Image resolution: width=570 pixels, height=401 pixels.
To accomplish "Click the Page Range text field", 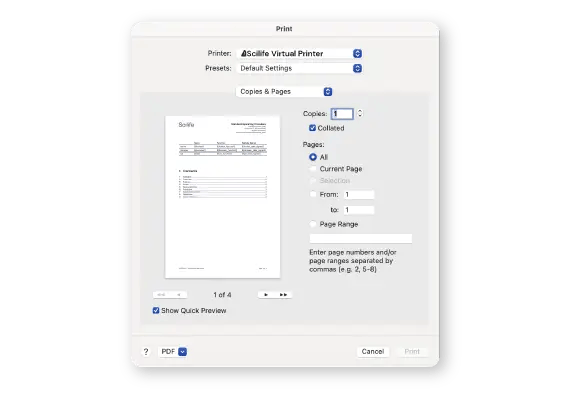I will (361, 238).
